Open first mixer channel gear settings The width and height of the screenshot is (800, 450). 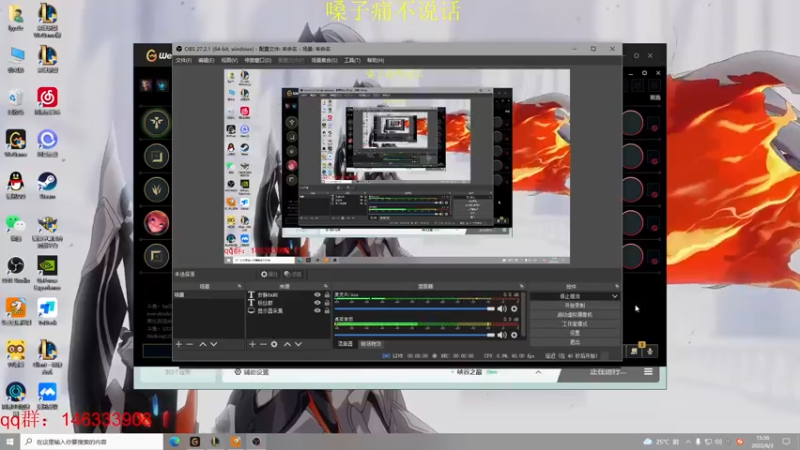coord(514,309)
